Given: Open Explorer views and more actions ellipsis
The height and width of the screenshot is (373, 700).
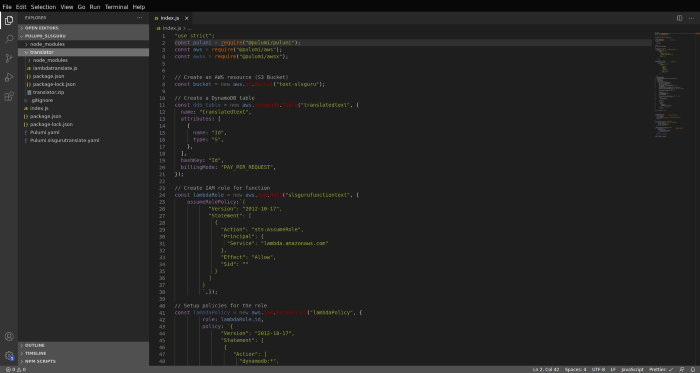Looking at the screenshot, I should tap(140, 18).
